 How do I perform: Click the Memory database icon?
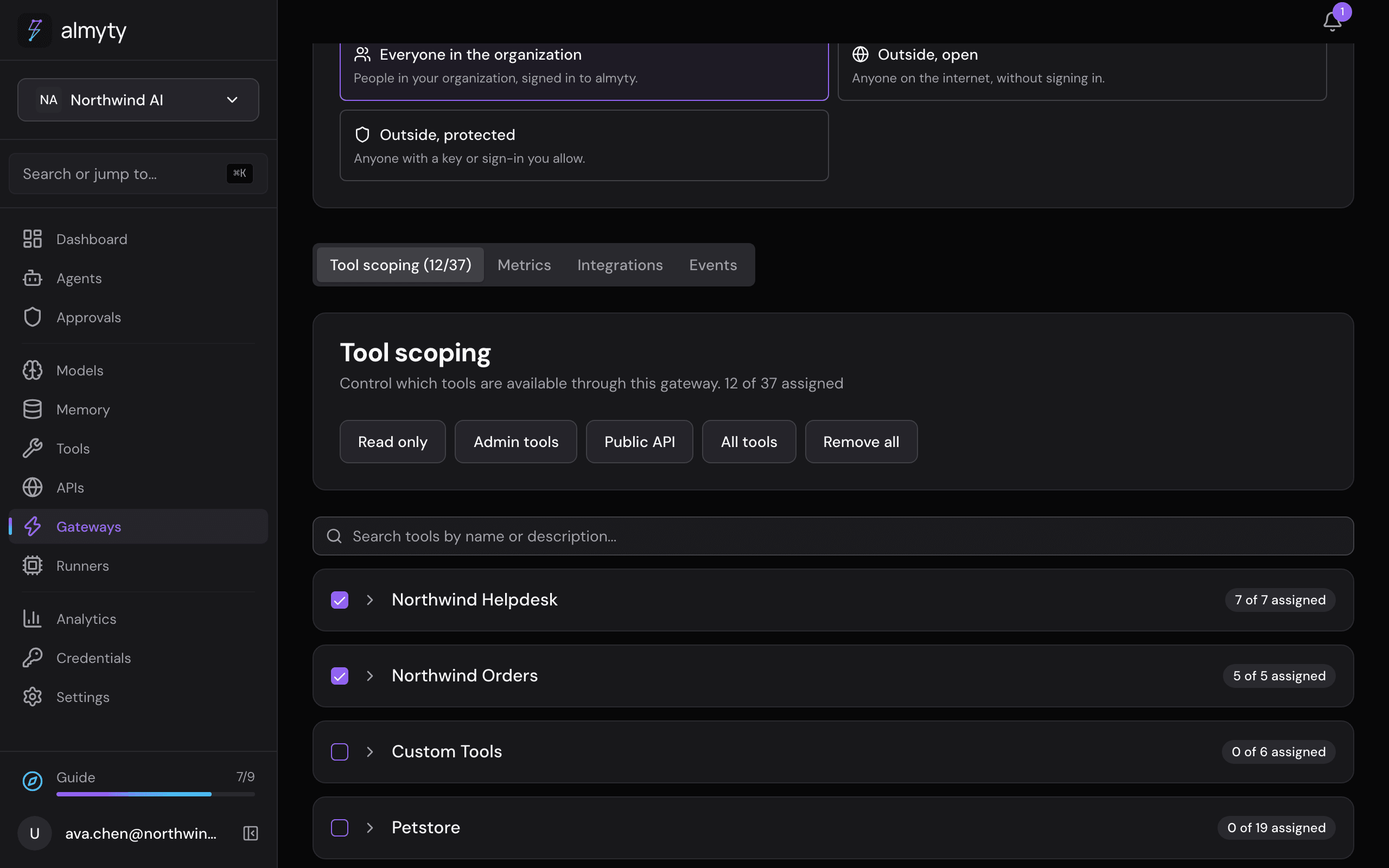(x=32, y=409)
